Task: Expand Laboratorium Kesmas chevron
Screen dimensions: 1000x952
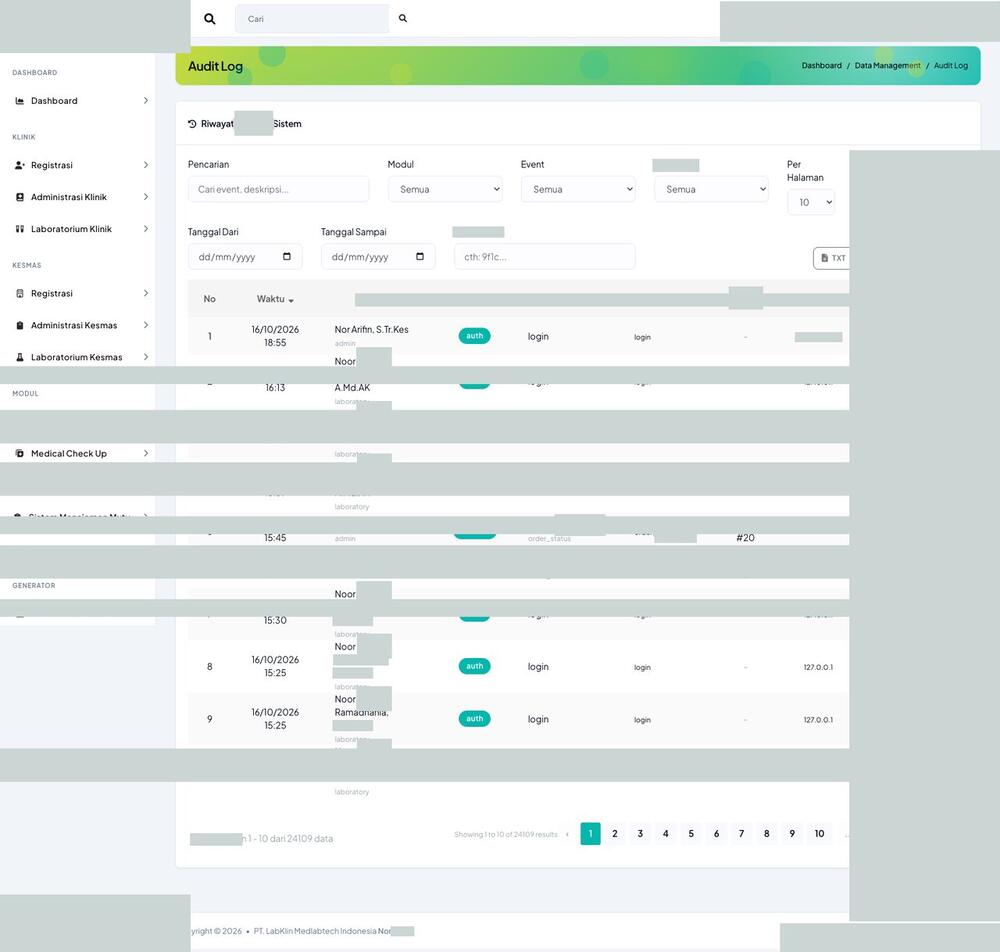Action: pos(145,357)
